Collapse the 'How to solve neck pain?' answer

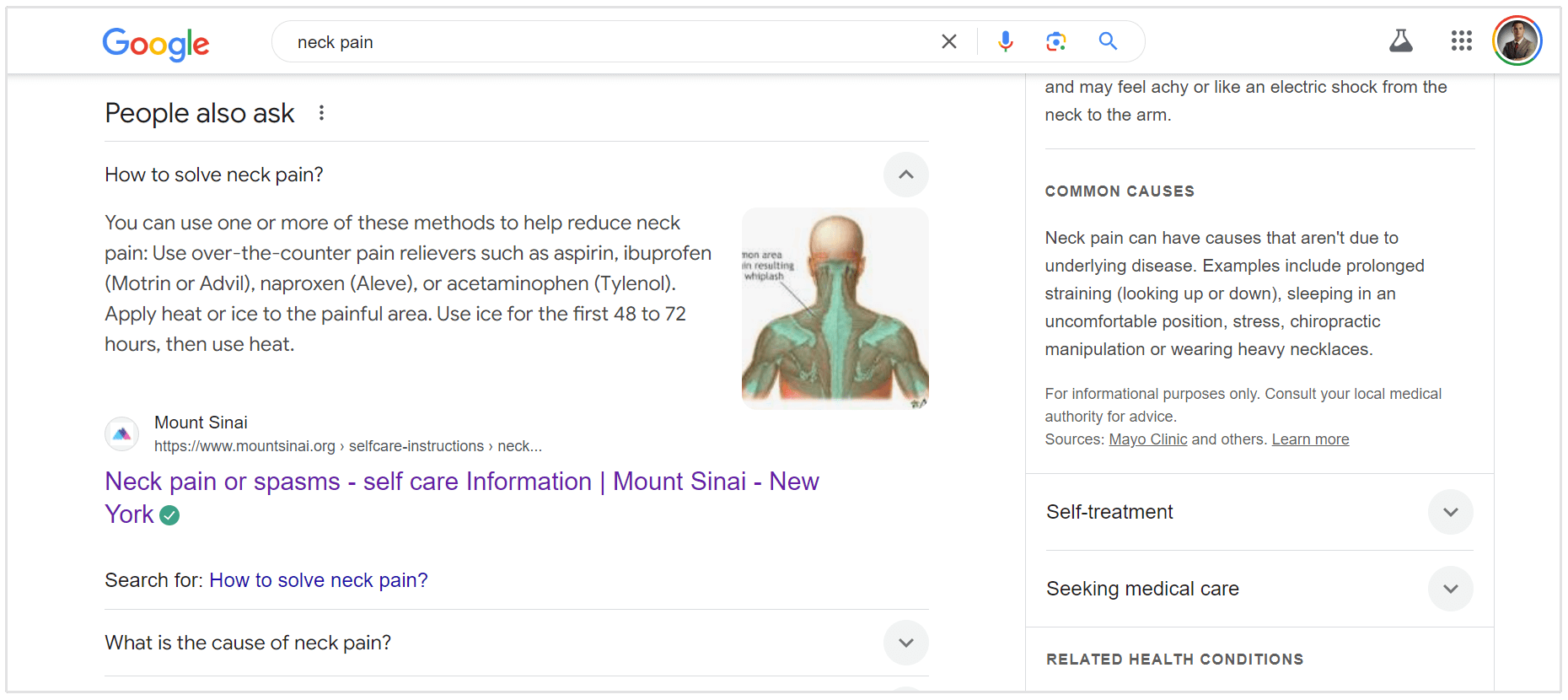[905, 175]
